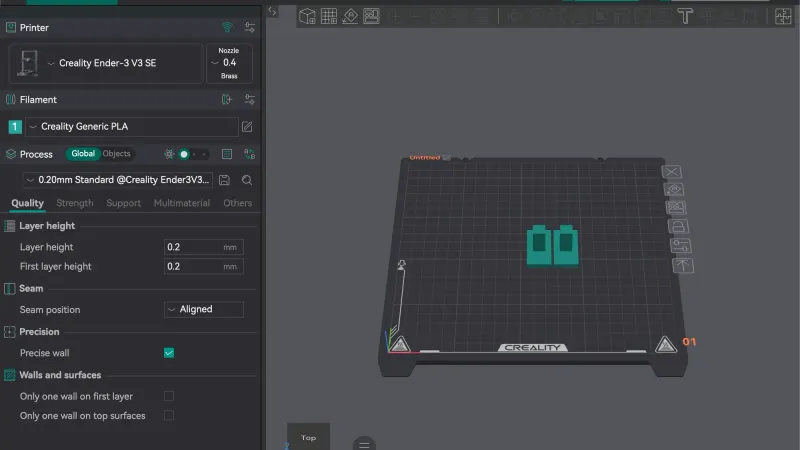
Task: Click the Untitled plate name label
Action: (424, 158)
